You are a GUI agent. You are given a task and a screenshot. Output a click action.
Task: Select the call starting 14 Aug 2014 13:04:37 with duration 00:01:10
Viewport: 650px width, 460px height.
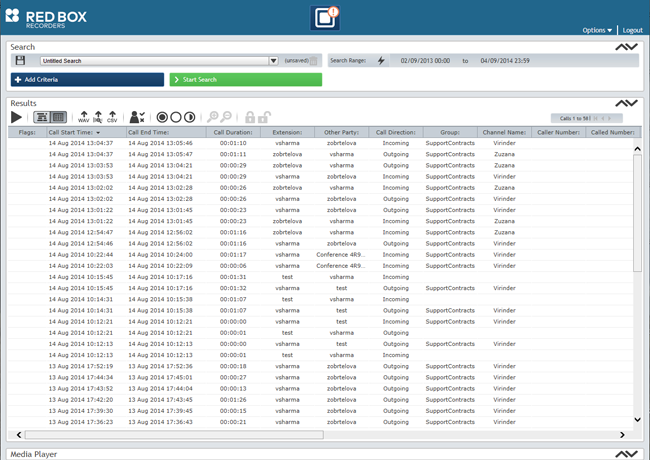tap(320, 143)
